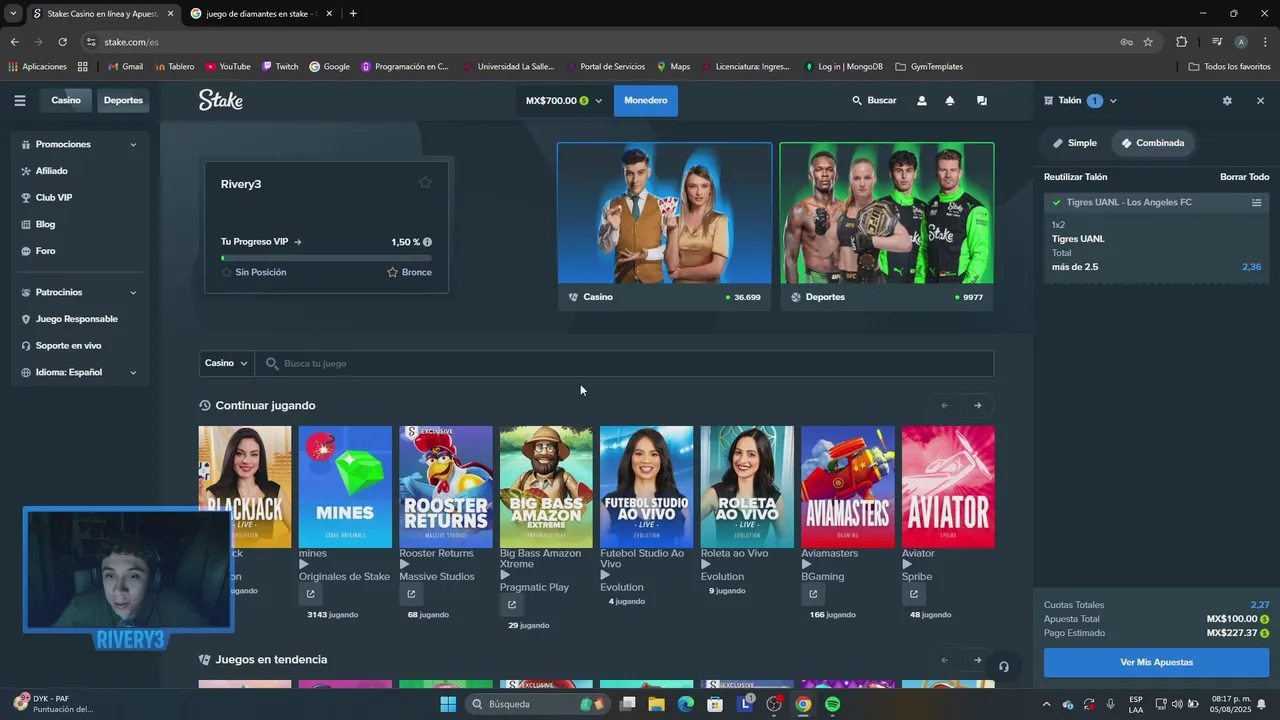
Task: Click Borrar Todo in bet slip
Action: click(1244, 177)
